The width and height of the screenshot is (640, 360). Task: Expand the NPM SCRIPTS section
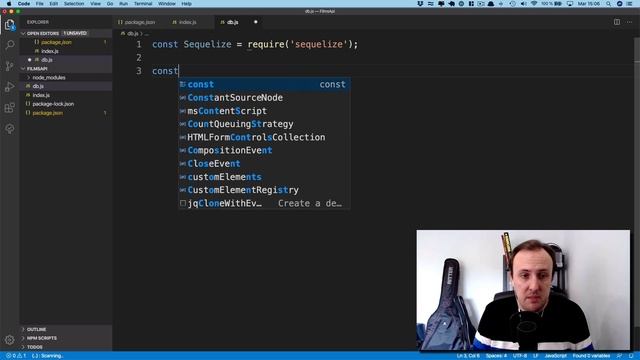[x=66, y=338]
